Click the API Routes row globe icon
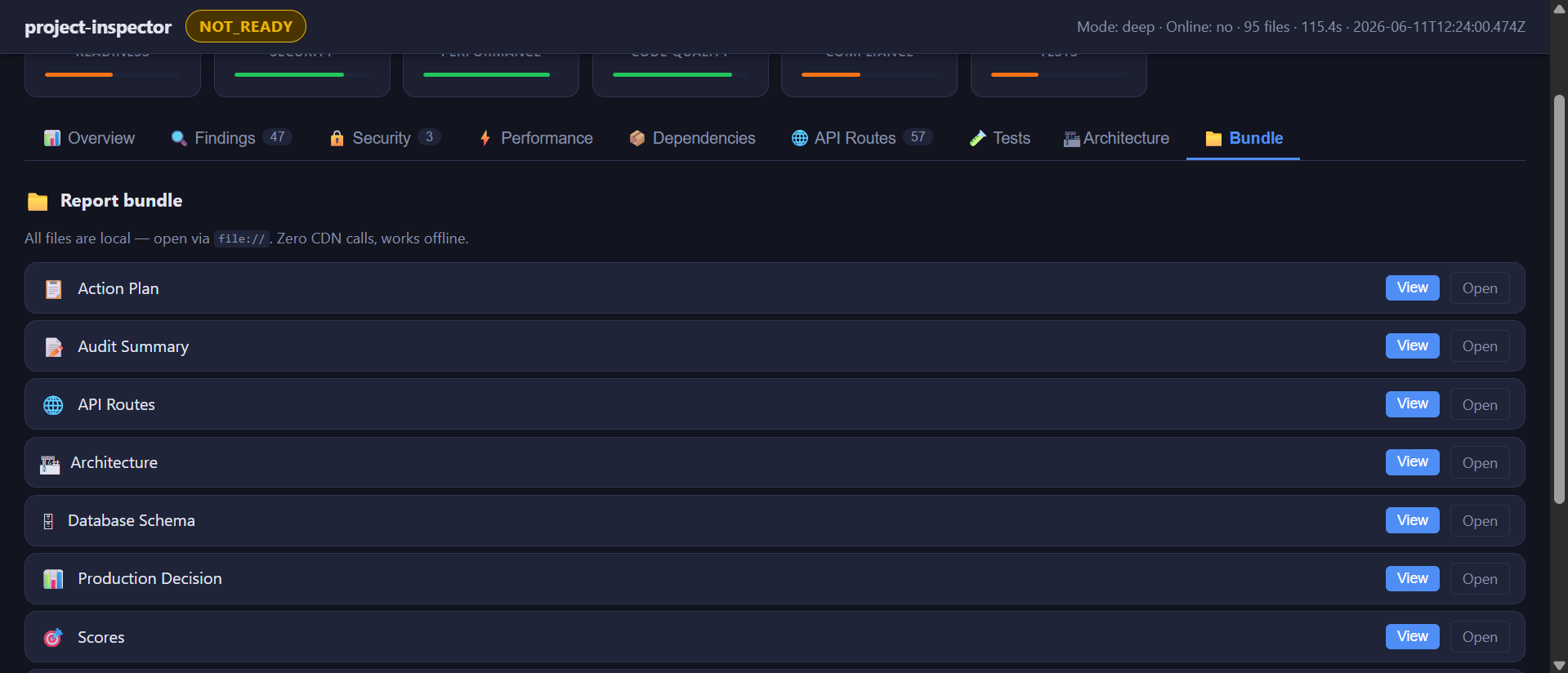This screenshot has height=673, width=1568. [53, 405]
